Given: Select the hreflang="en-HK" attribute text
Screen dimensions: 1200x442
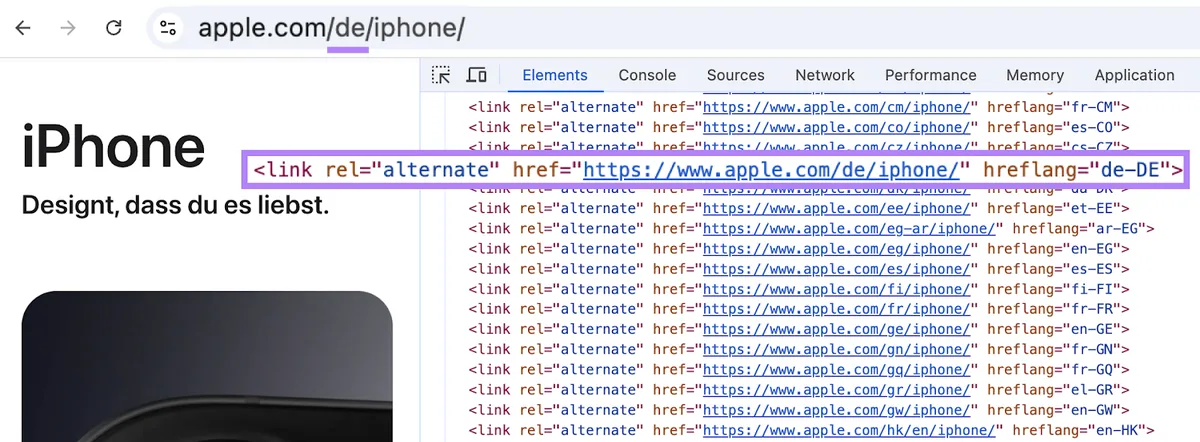Looking at the screenshot, I should (1079, 430).
